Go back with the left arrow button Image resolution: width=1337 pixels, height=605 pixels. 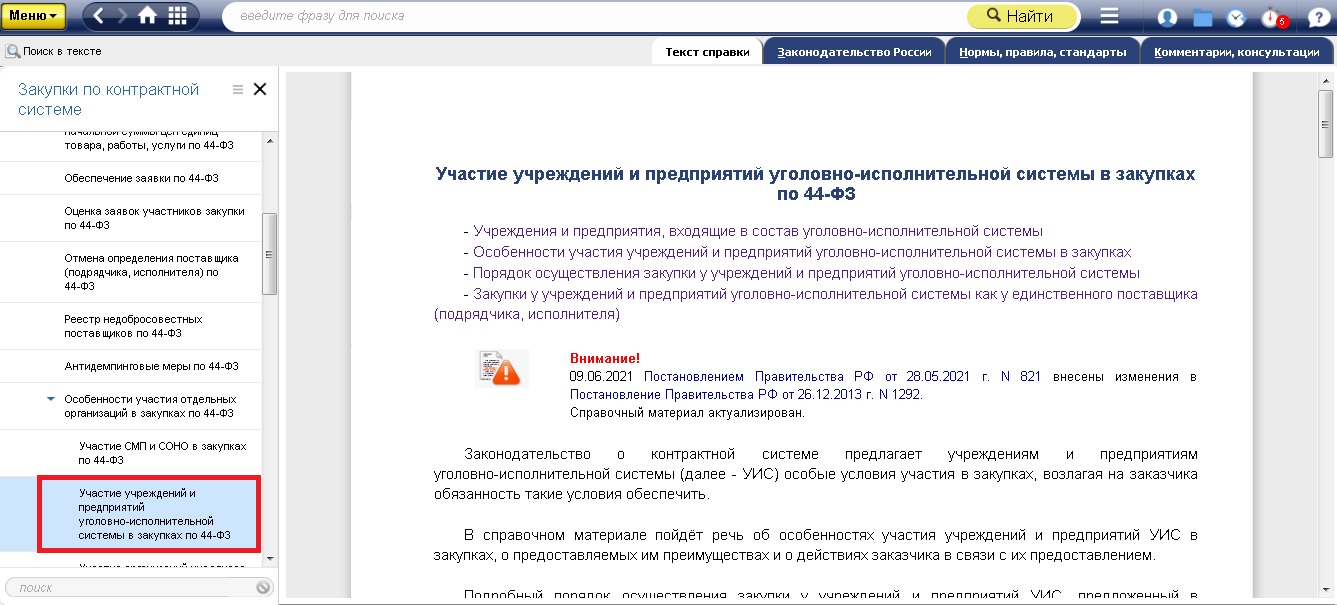pos(100,16)
